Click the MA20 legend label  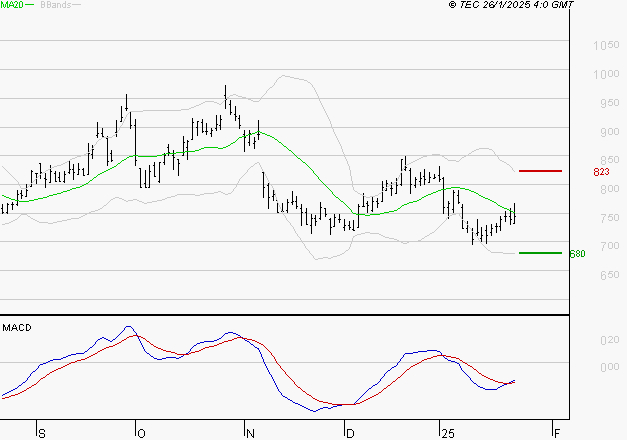(x=12, y=5)
